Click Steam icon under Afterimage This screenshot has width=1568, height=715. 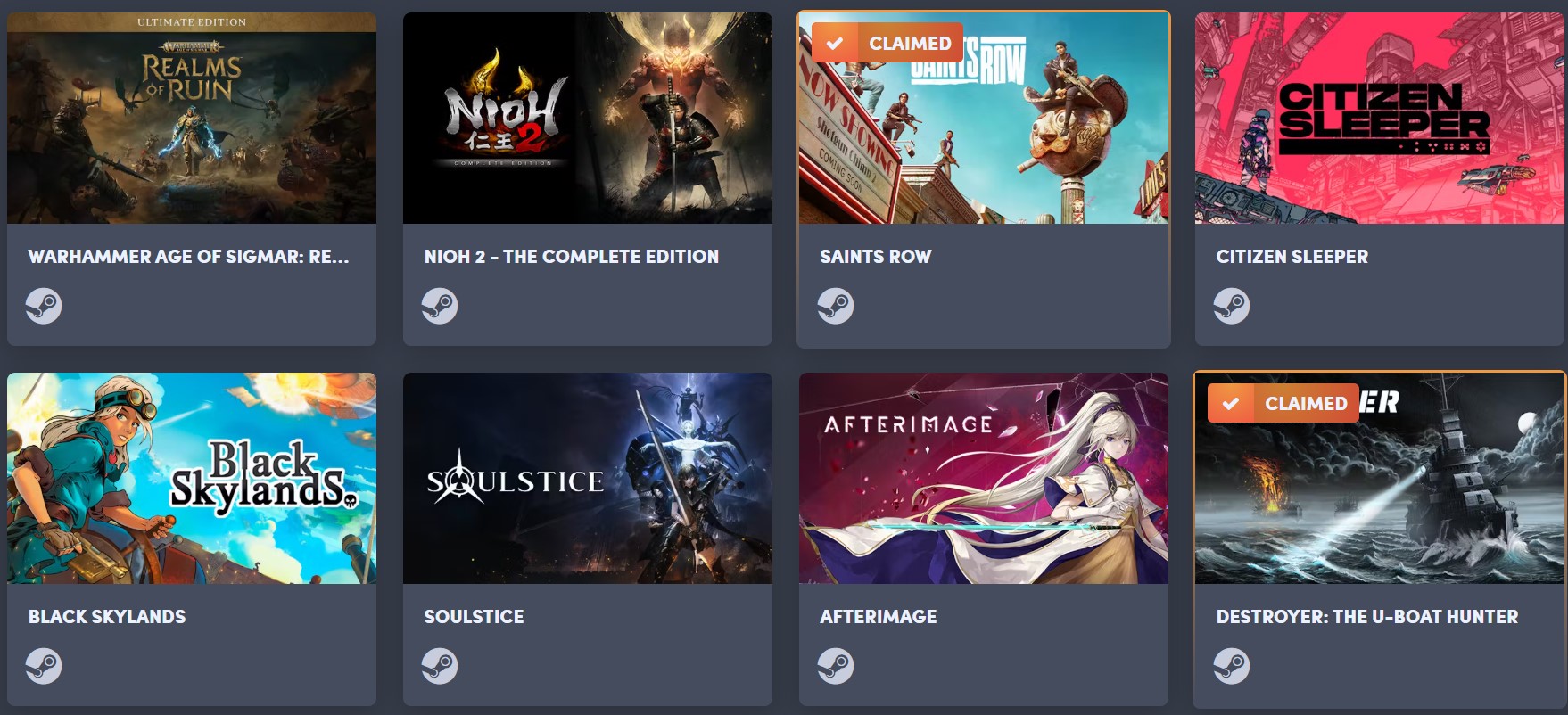coord(836,666)
